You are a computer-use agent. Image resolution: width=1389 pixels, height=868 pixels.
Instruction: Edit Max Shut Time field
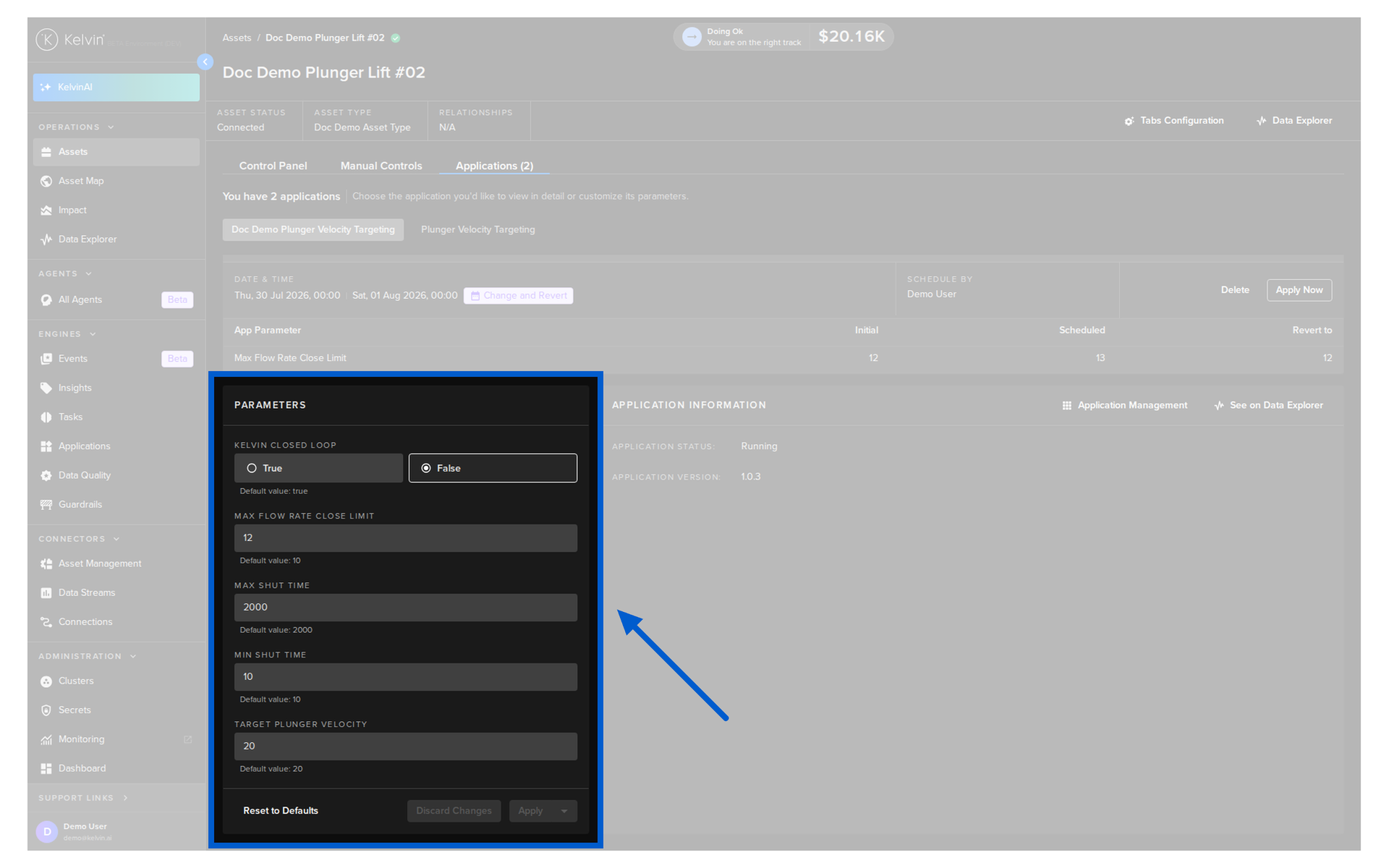[x=406, y=608]
